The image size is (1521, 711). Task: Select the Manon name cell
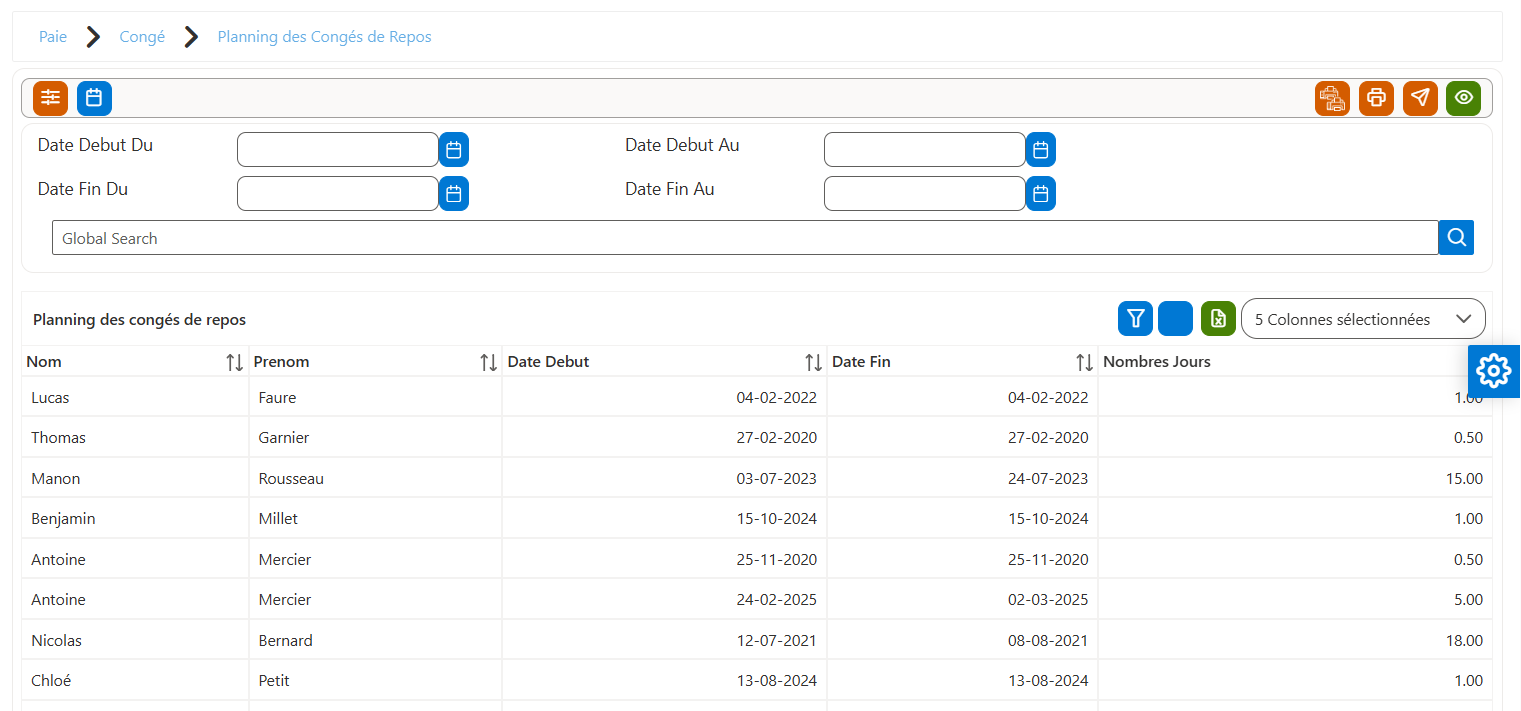tap(135, 478)
